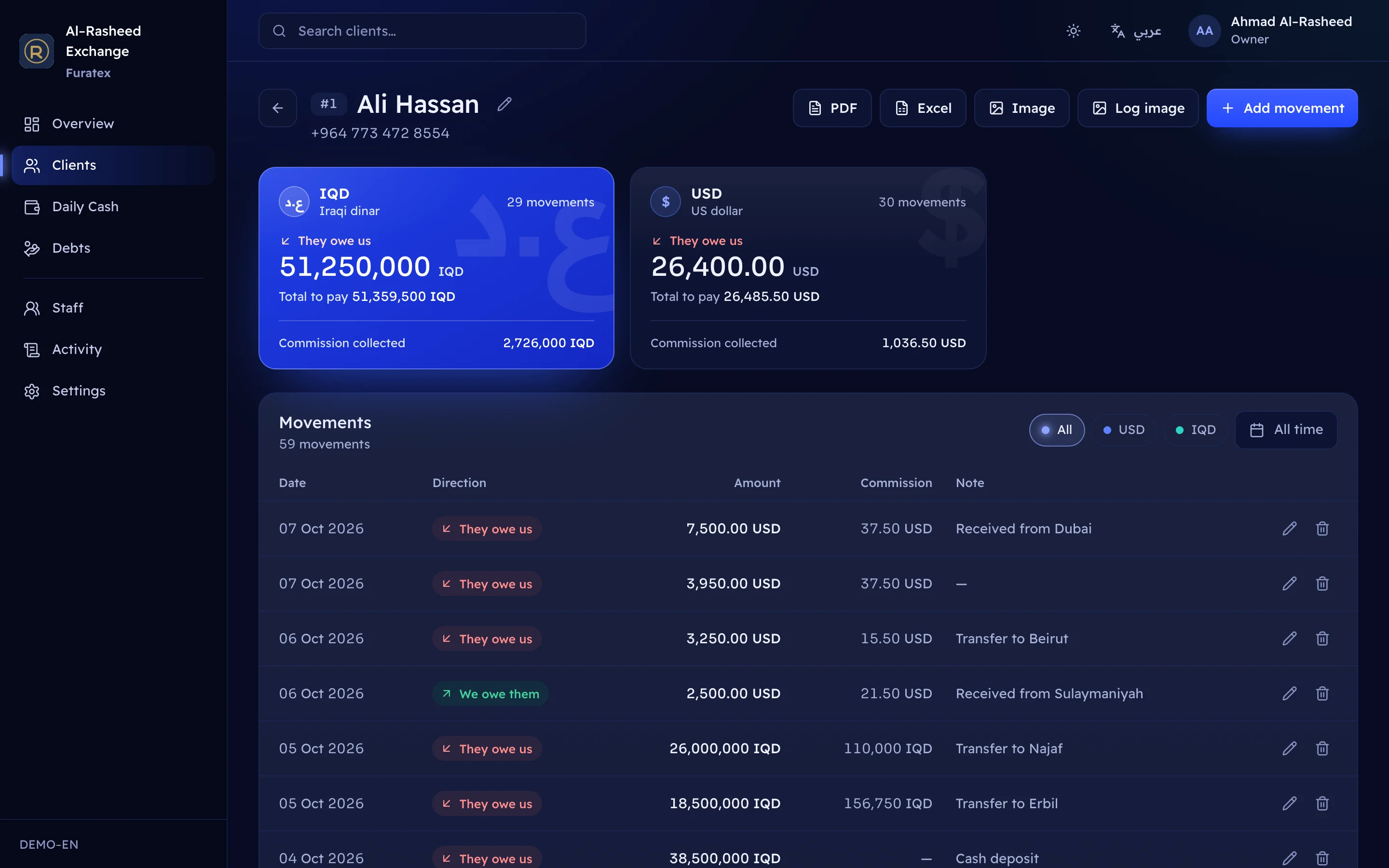Open Staff page
This screenshot has width=1389, height=868.
(114, 308)
